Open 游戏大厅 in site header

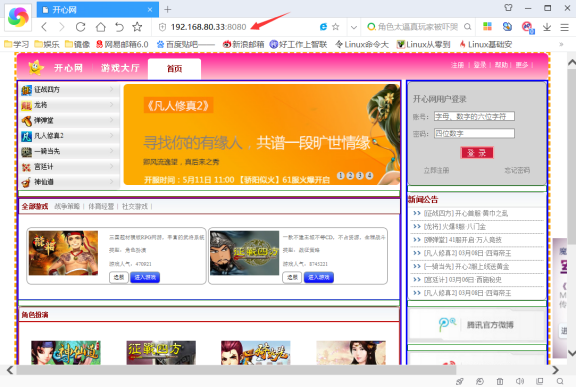coord(120,68)
